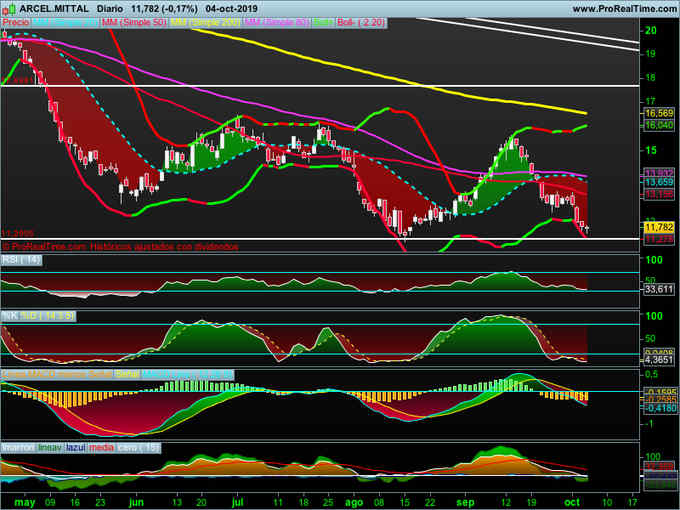This screenshot has width=680, height=510.
Task: Click the 15 level on price axis
Action: pyautogui.click(x=651, y=150)
